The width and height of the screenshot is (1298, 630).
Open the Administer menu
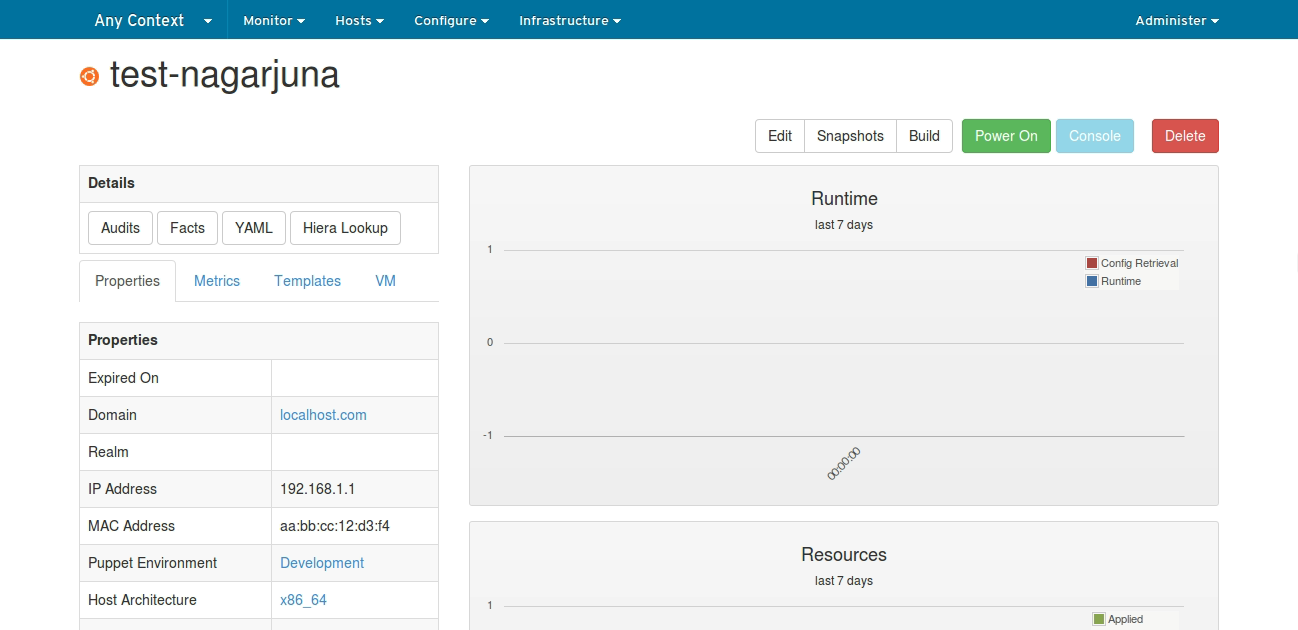1177,20
